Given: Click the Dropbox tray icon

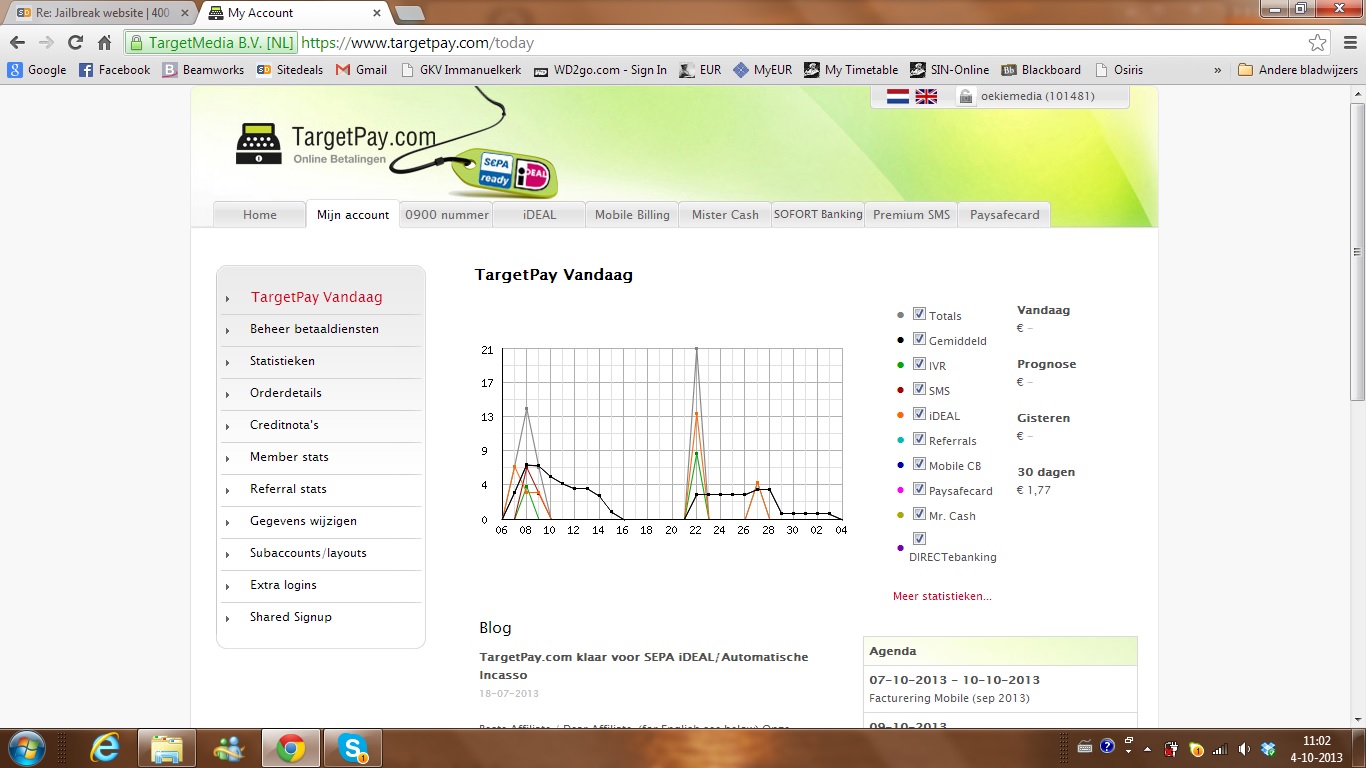Looking at the screenshot, I should tap(1268, 748).
